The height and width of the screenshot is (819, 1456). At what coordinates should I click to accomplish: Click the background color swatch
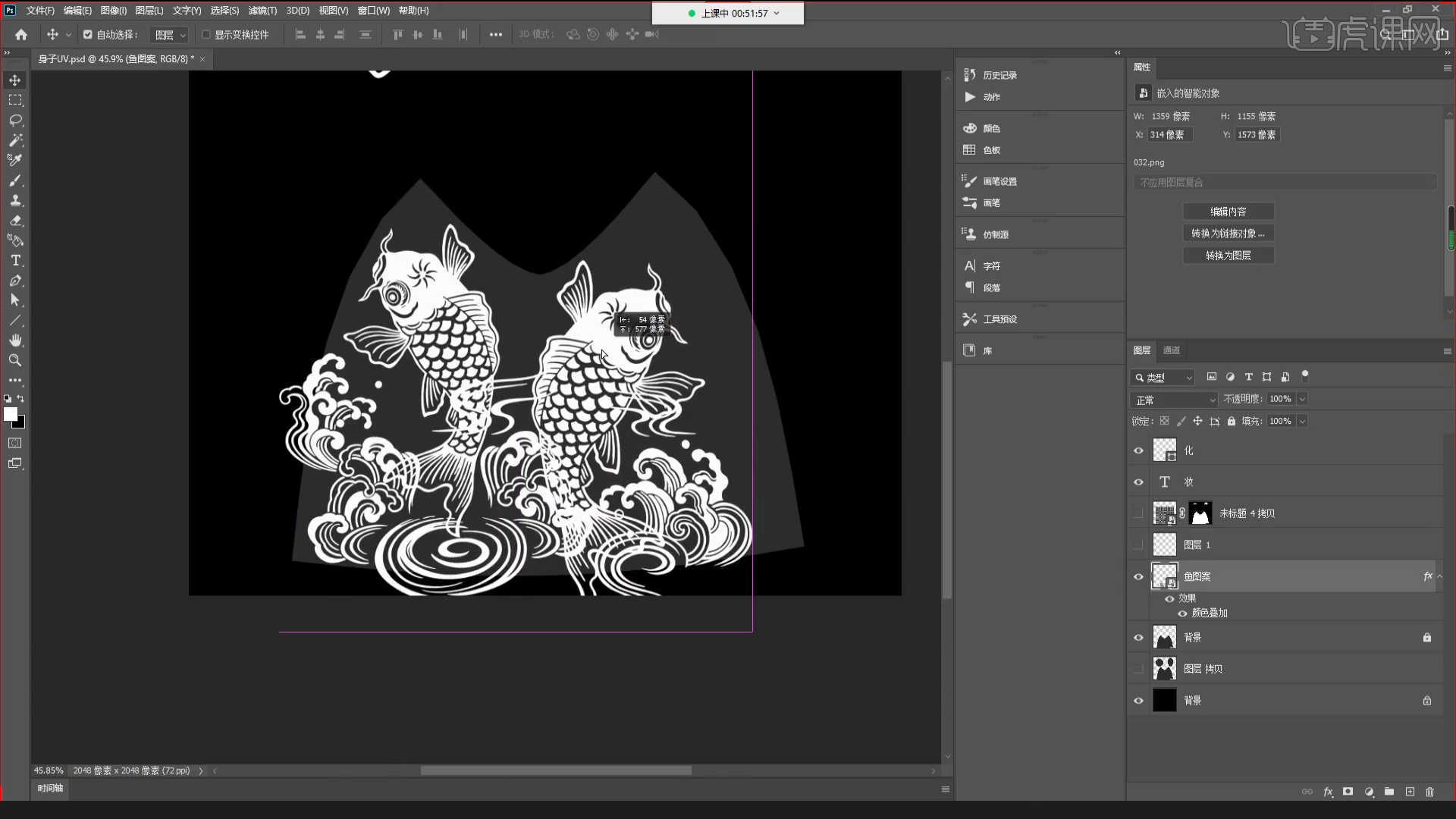(x=20, y=423)
